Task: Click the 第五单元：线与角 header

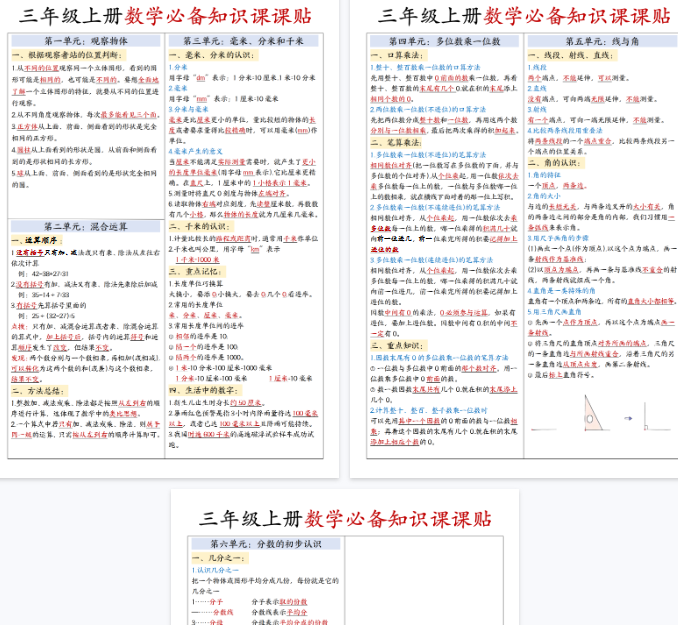Action: point(601,41)
